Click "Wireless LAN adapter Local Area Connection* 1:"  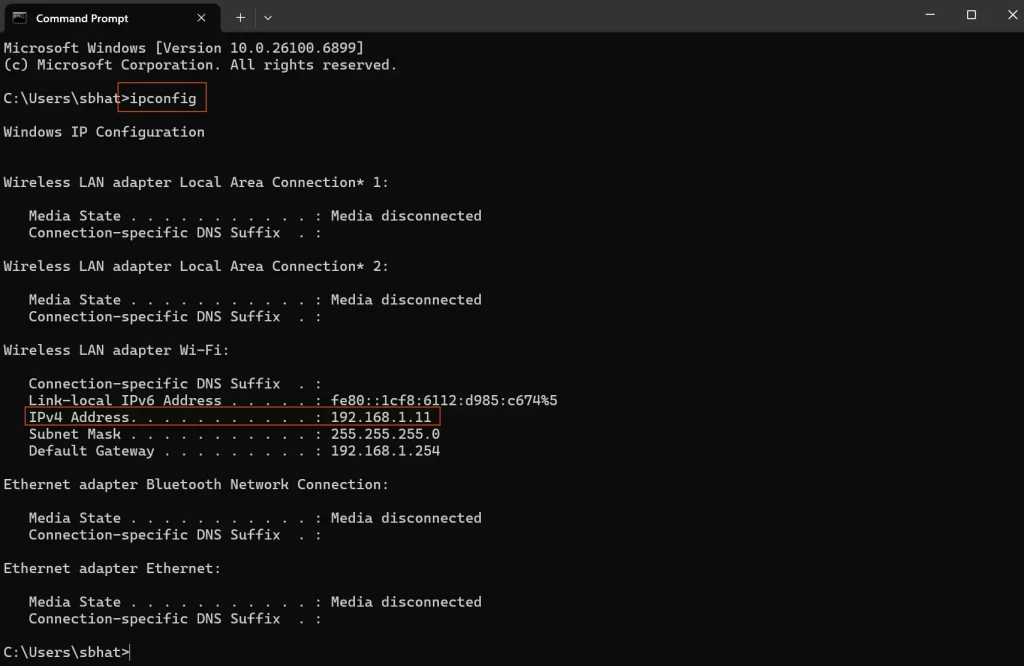click(x=196, y=182)
